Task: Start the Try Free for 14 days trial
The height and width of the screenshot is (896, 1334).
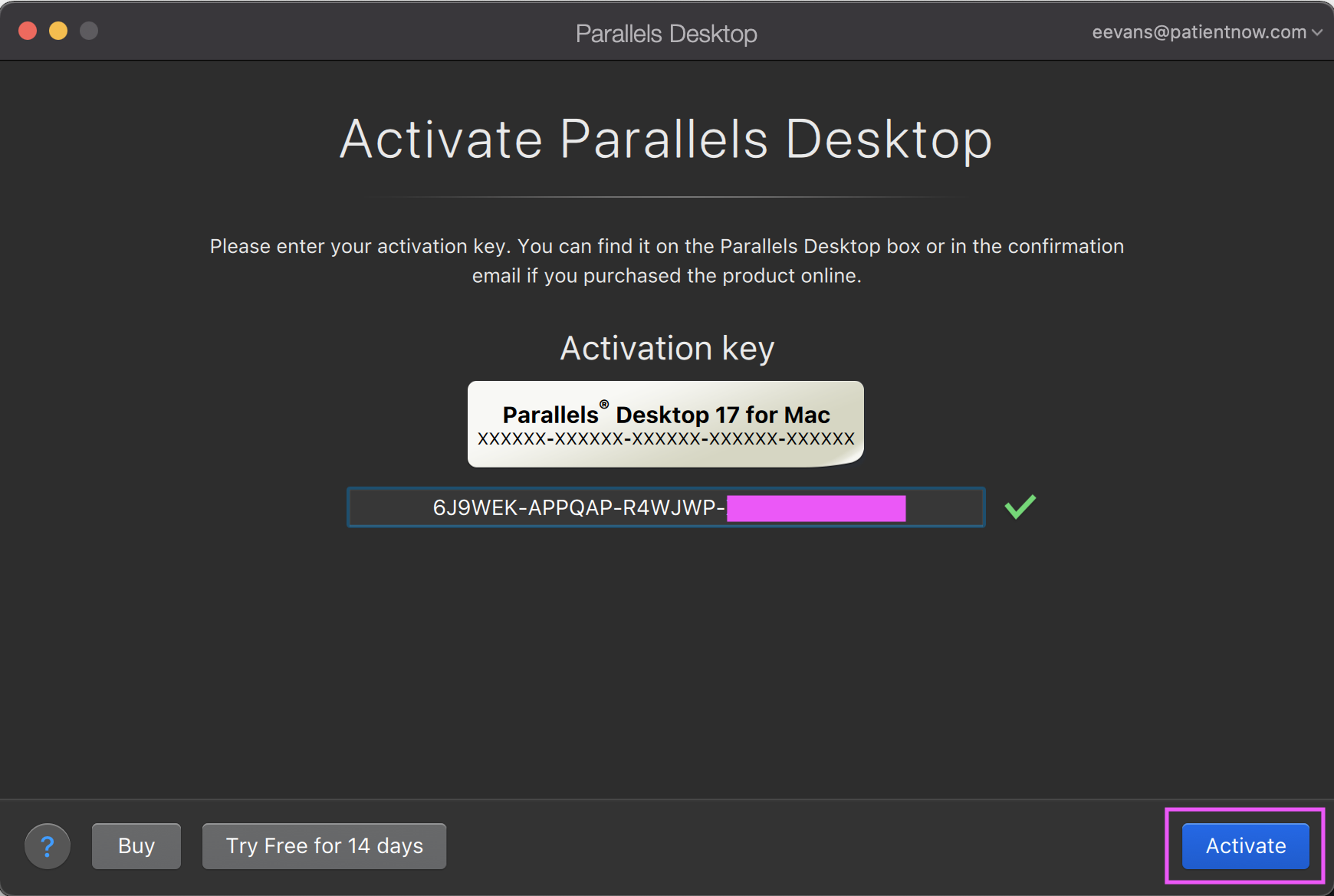Action: (x=324, y=845)
